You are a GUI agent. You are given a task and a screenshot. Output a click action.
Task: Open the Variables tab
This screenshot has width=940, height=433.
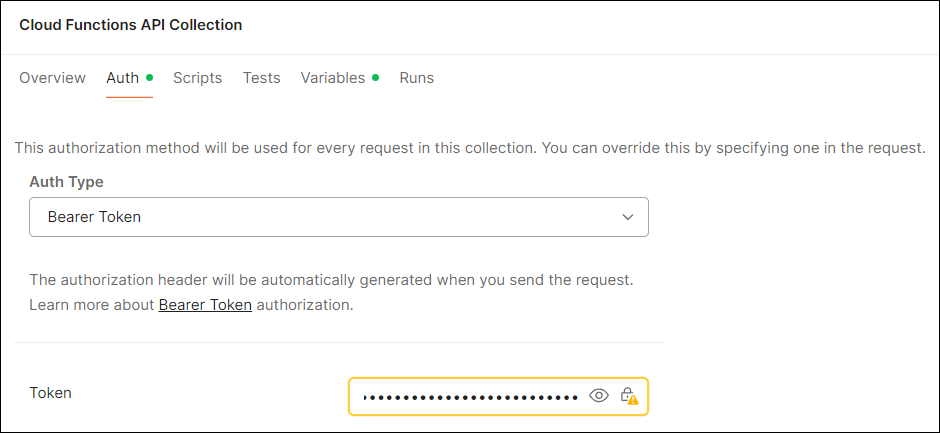pos(332,78)
